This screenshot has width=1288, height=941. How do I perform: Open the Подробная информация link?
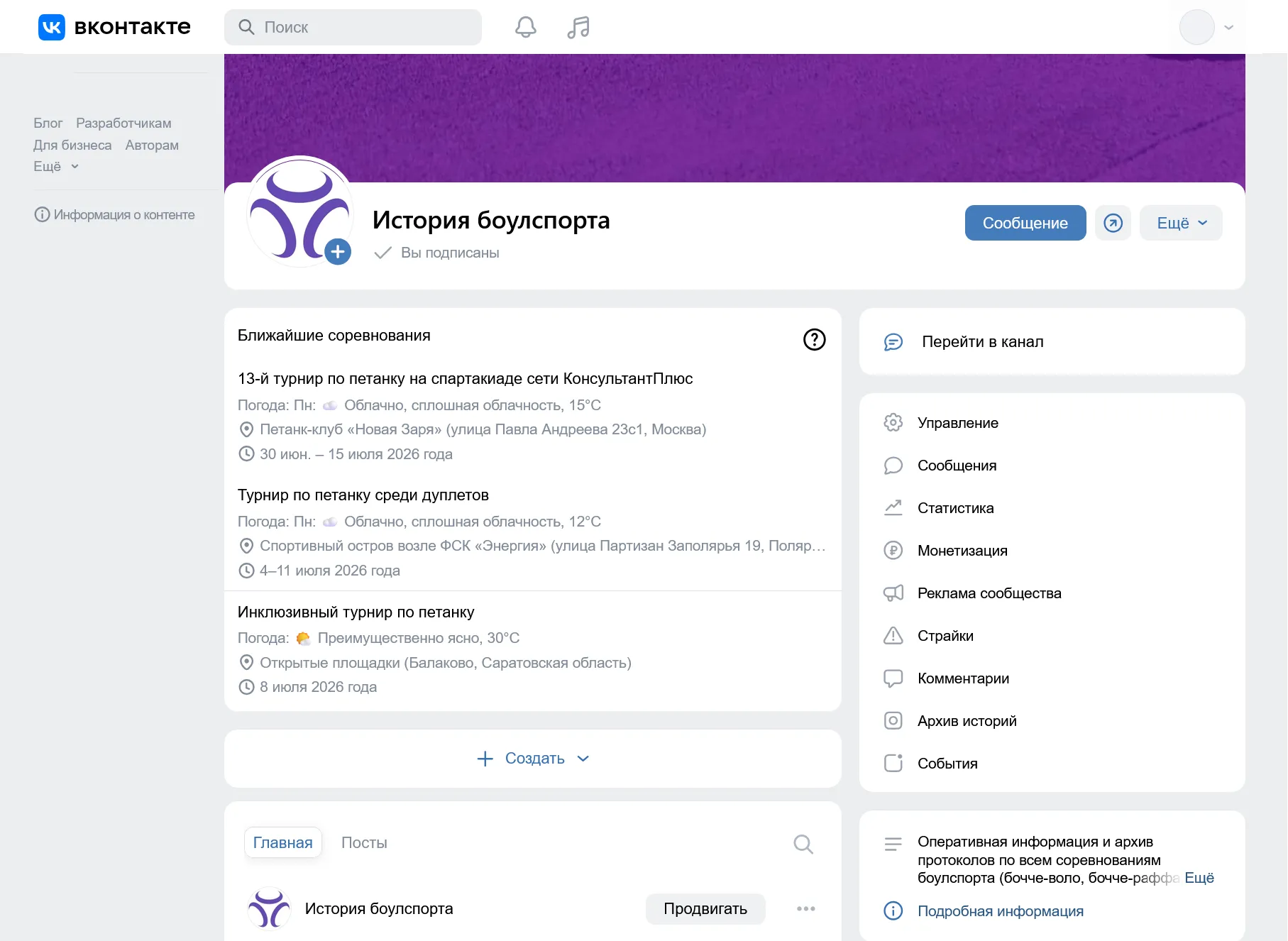(1000, 911)
